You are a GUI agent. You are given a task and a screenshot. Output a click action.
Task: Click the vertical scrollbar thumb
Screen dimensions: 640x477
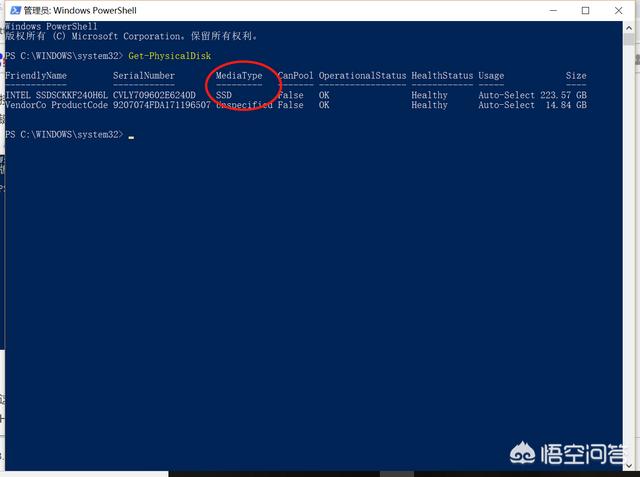click(629, 40)
